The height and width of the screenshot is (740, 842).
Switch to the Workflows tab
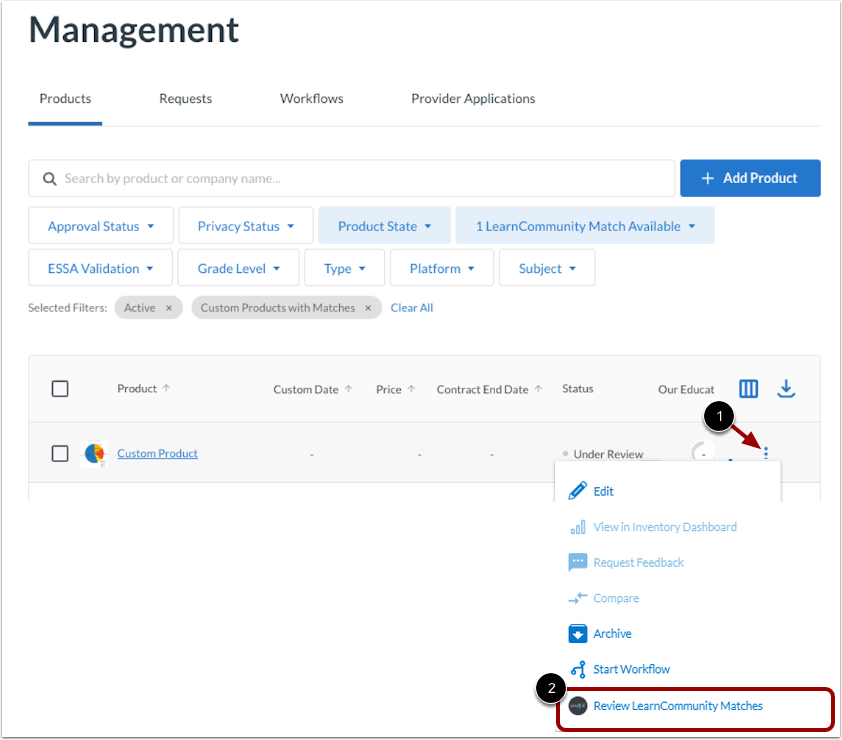pos(311,99)
